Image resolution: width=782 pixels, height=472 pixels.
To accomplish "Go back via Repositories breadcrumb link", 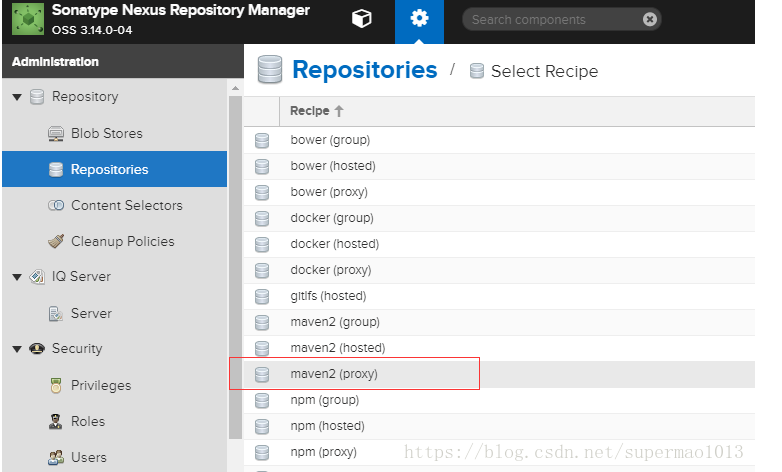I will (365, 70).
